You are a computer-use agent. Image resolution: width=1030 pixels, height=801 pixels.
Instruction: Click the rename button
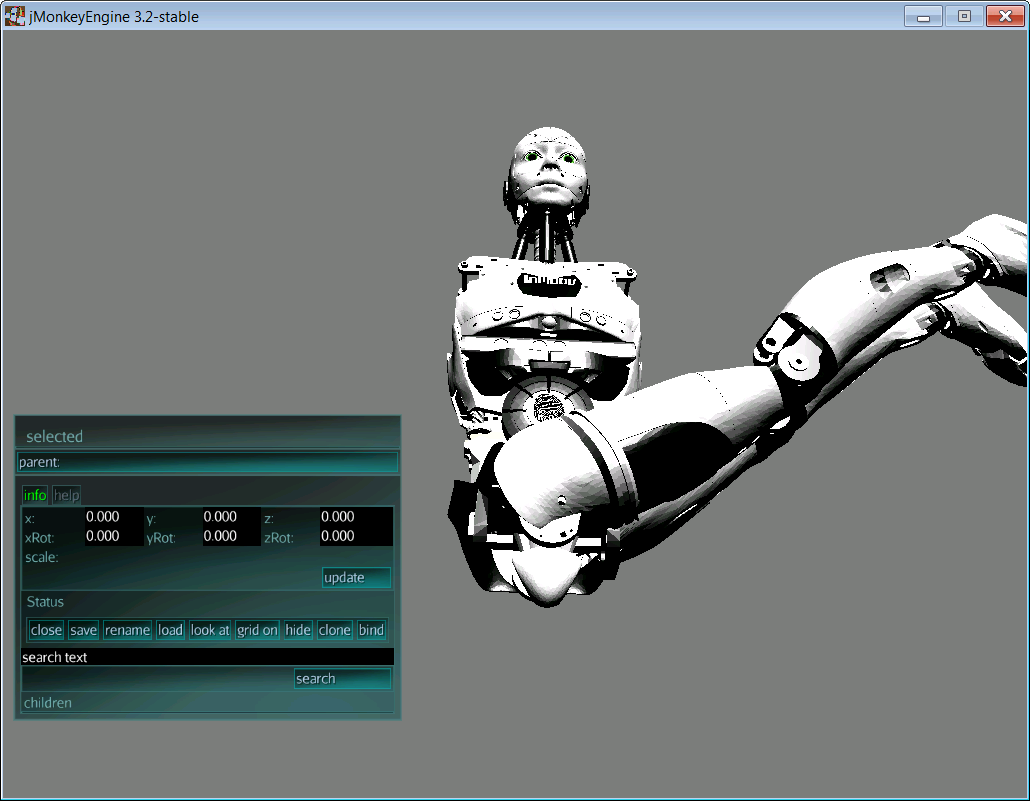127,630
